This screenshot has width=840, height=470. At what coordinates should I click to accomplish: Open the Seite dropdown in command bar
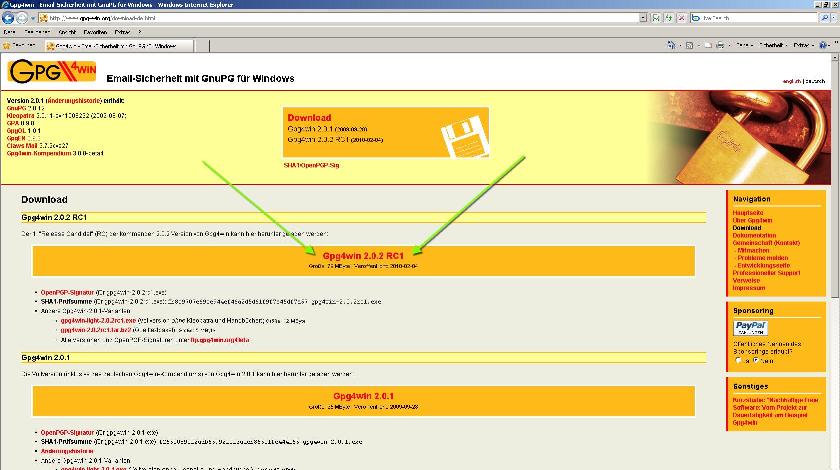click(x=745, y=46)
